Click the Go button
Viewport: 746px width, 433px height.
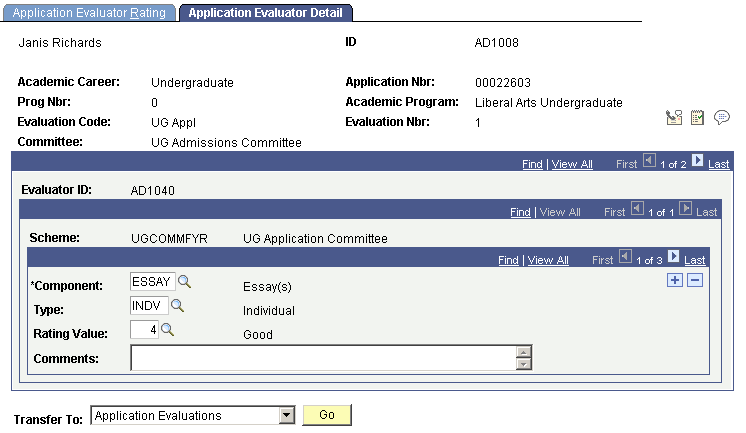(x=327, y=415)
